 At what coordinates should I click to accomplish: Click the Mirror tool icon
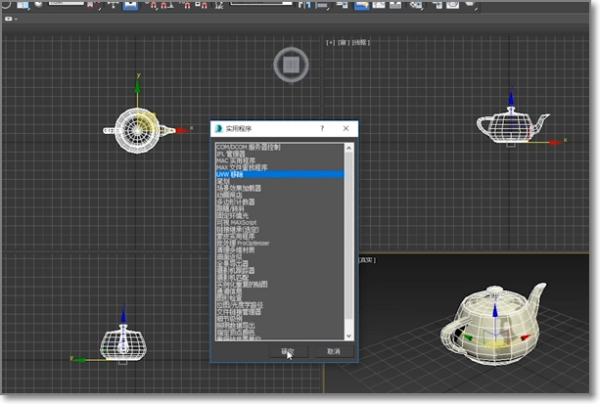(x=305, y=5)
